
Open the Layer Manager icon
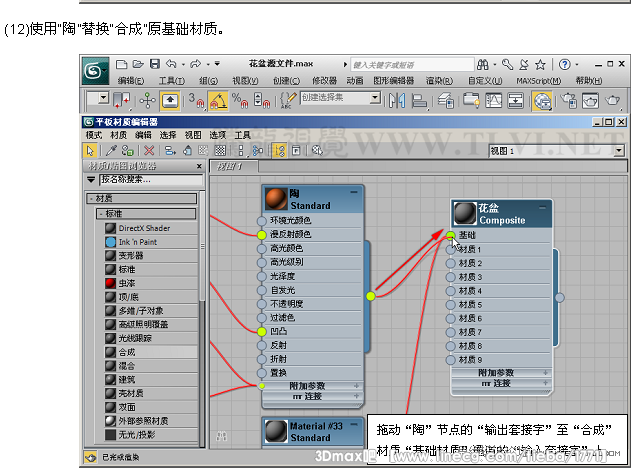446,101
